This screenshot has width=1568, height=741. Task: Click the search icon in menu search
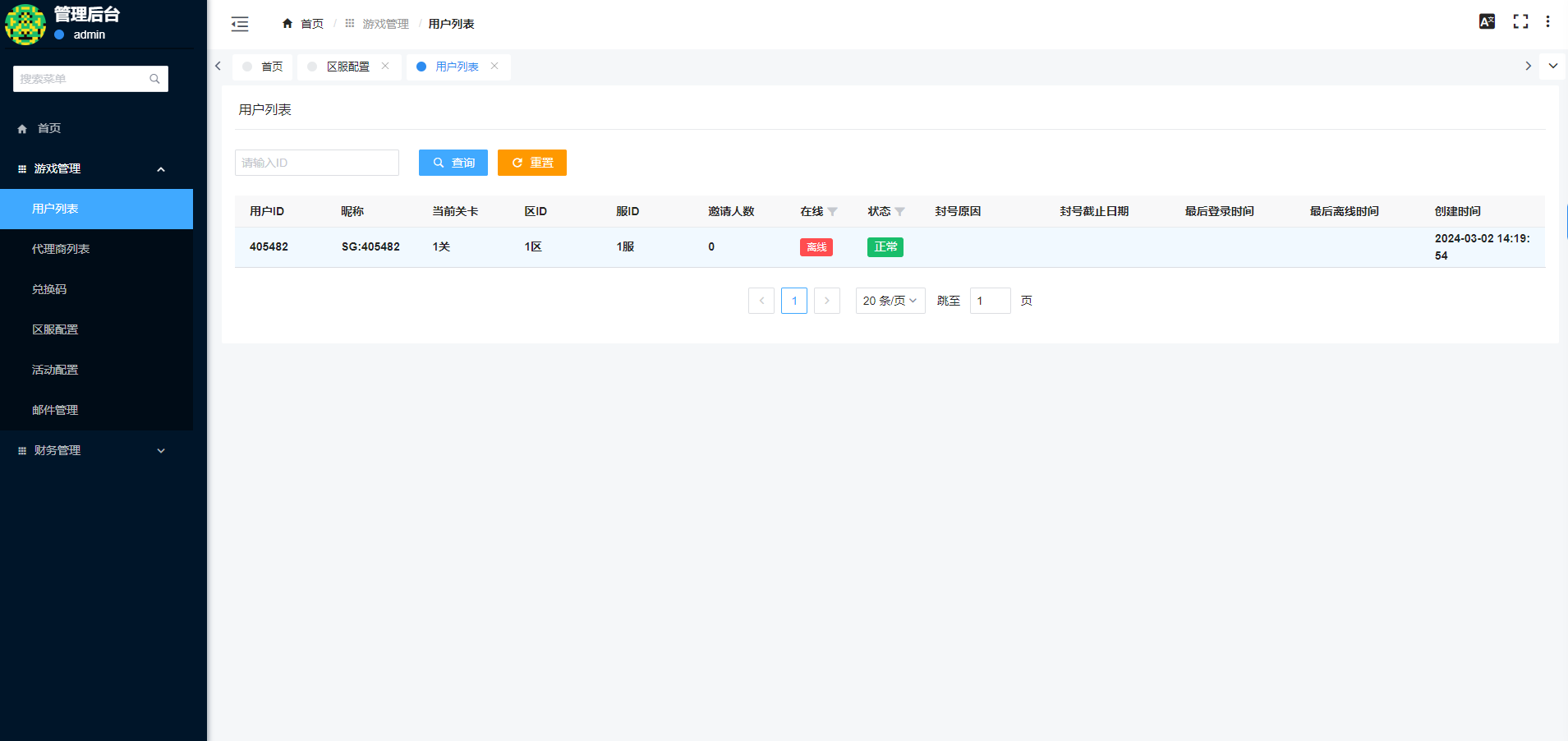click(154, 79)
